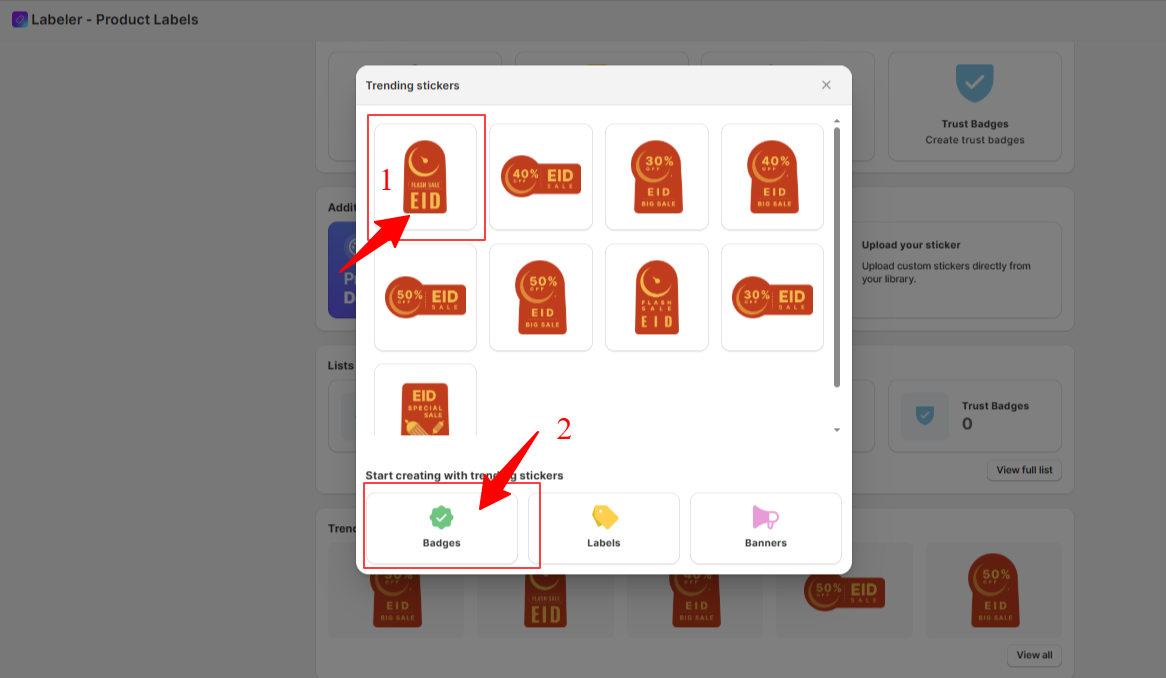Pick the 30% OFF EID Big Sale sticker
Screen dimensions: 1166x678
[657, 177]
